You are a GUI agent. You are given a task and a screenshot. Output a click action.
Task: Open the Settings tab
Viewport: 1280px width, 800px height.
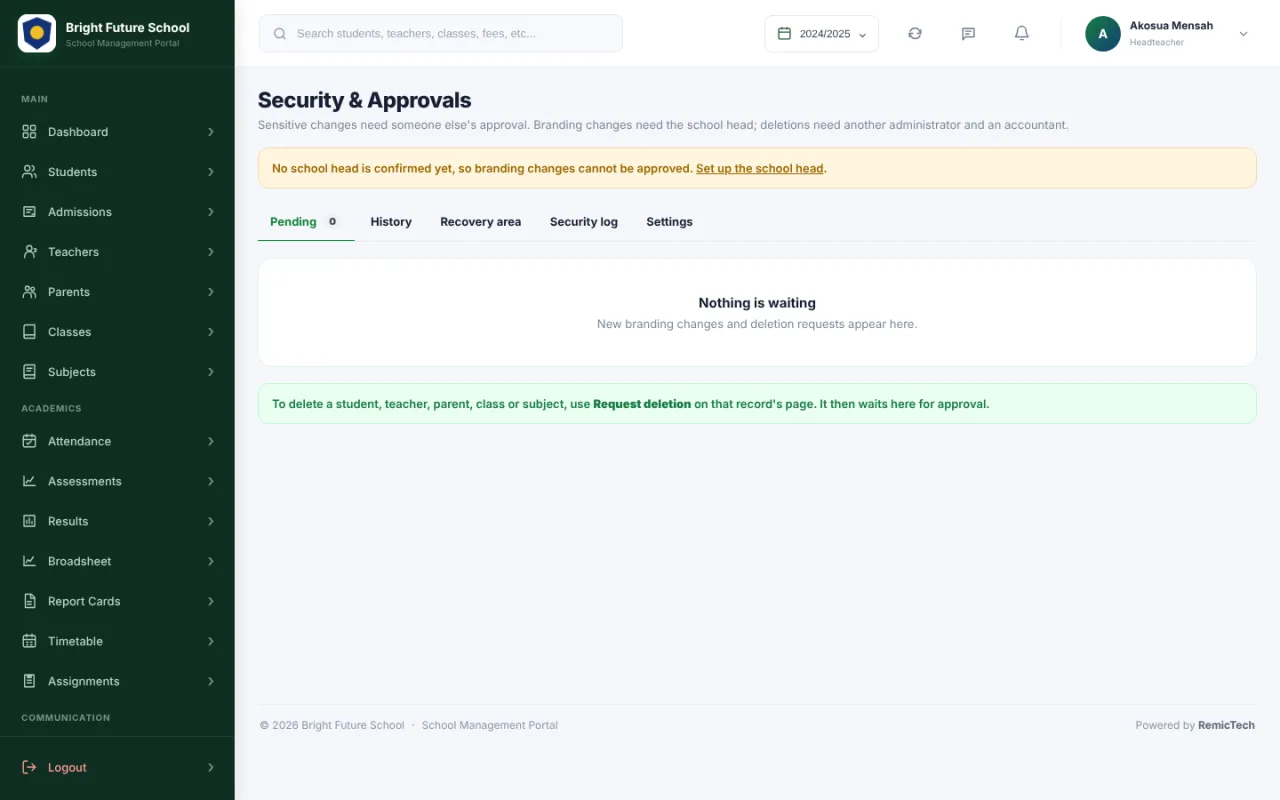click(669, 222)
